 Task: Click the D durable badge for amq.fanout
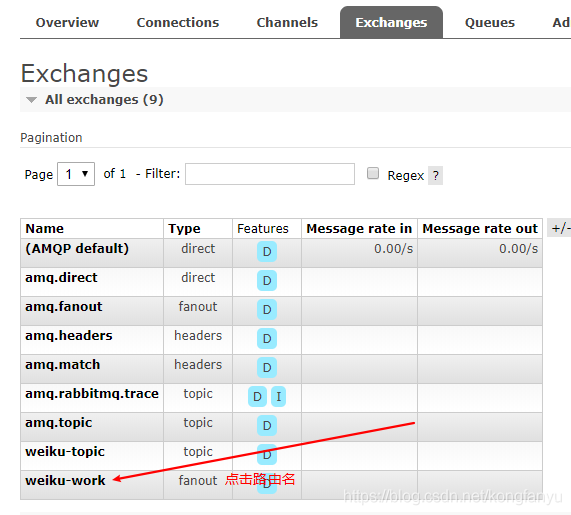pyautogui.click(x=267, y=310)
